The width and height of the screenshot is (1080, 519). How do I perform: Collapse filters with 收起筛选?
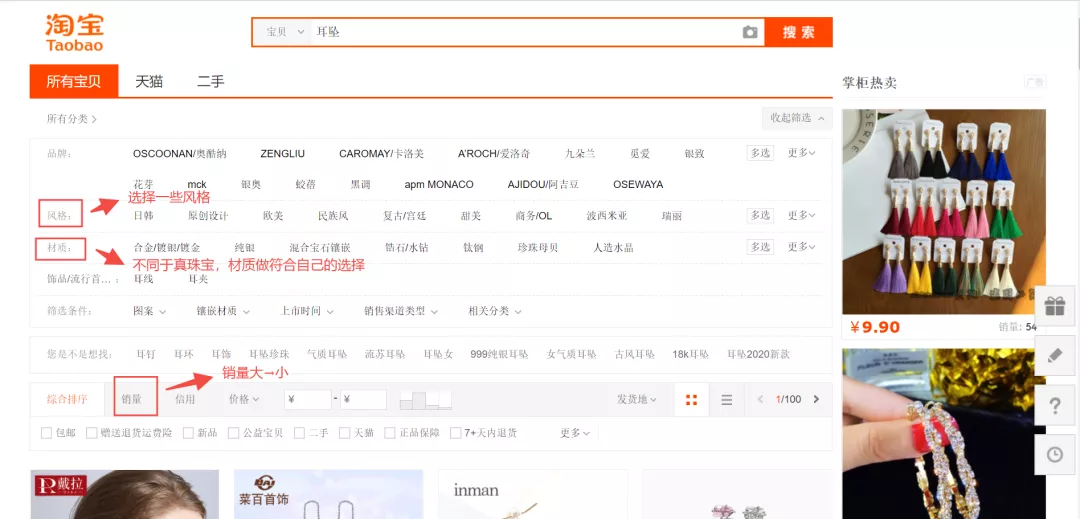pyautogui.click(x=797, y=118)
